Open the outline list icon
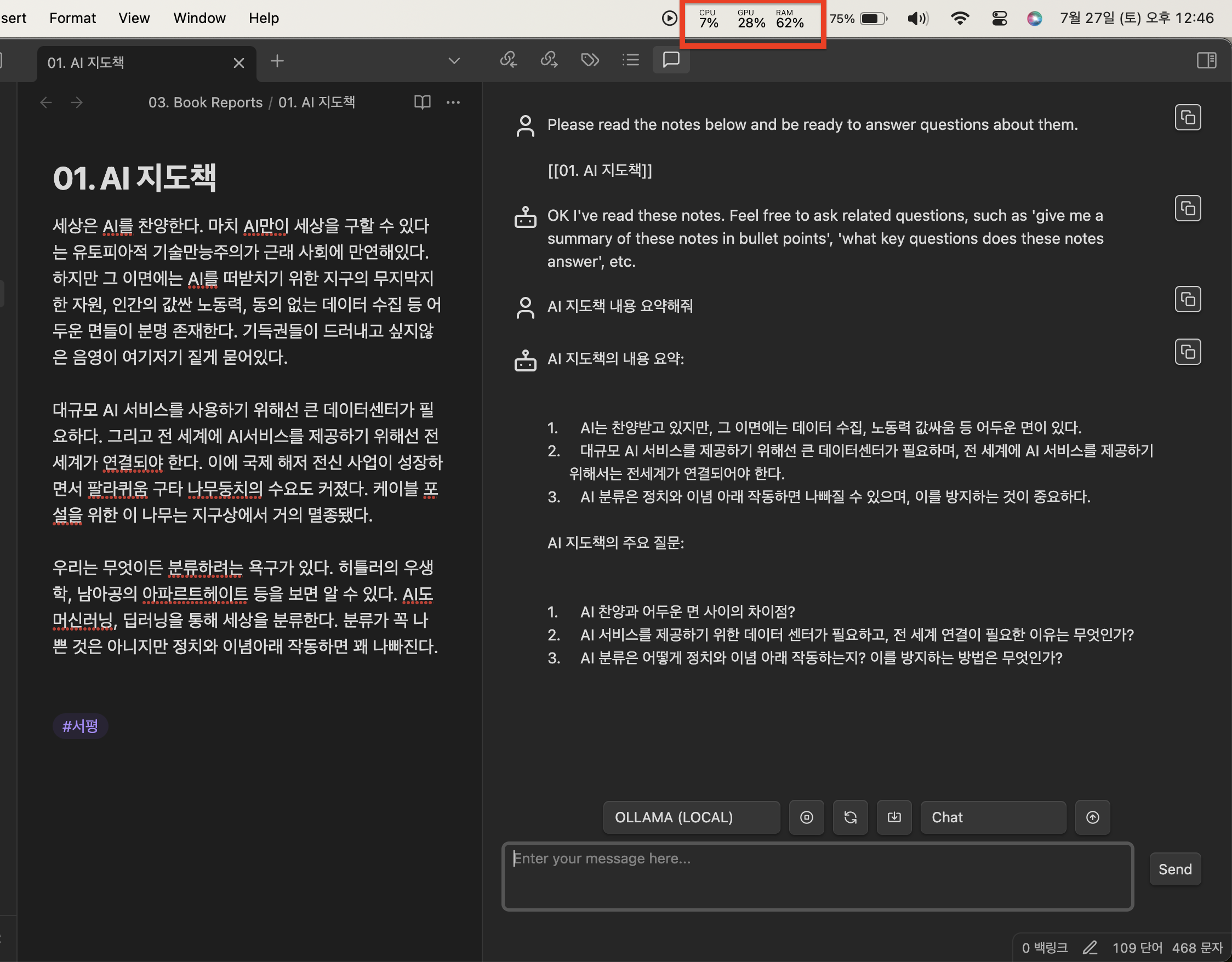 pos(630,60)
